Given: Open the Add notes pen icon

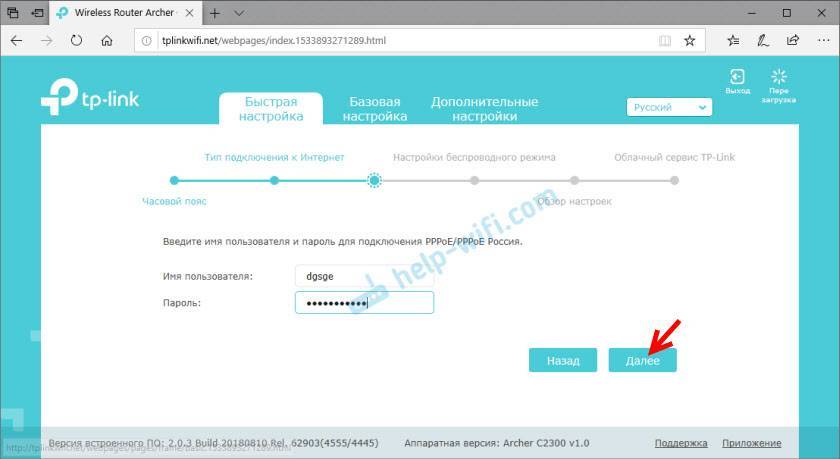Looking at the screenshot, I should [x=763, y=41].
